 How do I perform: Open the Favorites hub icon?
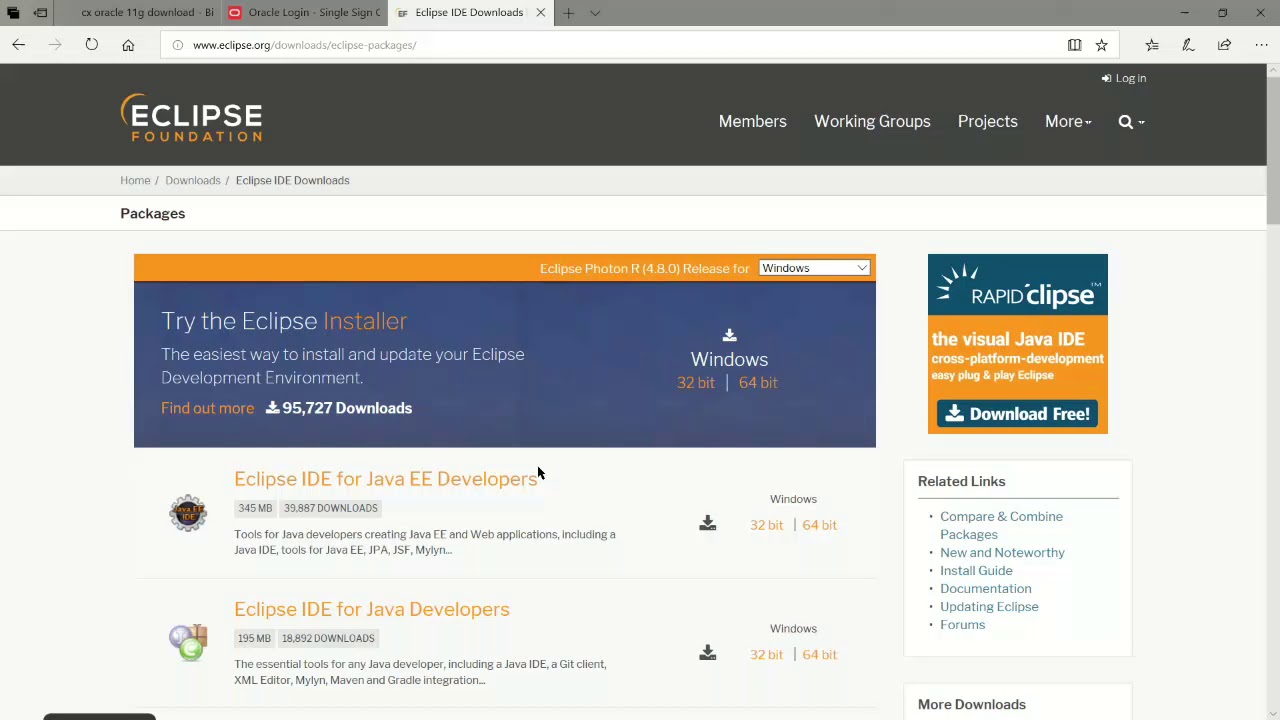click(1152, 45)
